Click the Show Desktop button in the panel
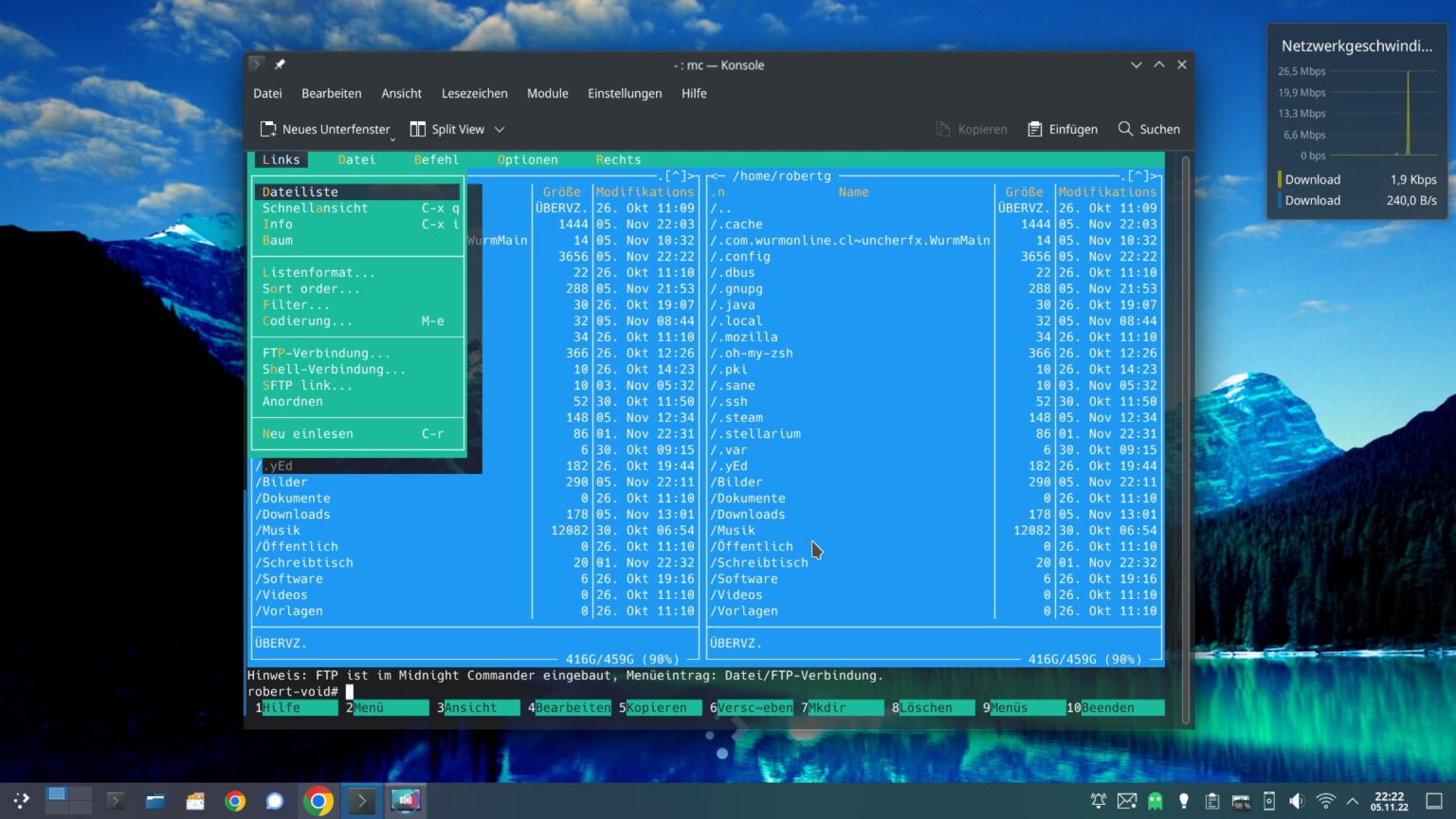The height and width of the screenshot is (819, 1456). pos(1434,801)
